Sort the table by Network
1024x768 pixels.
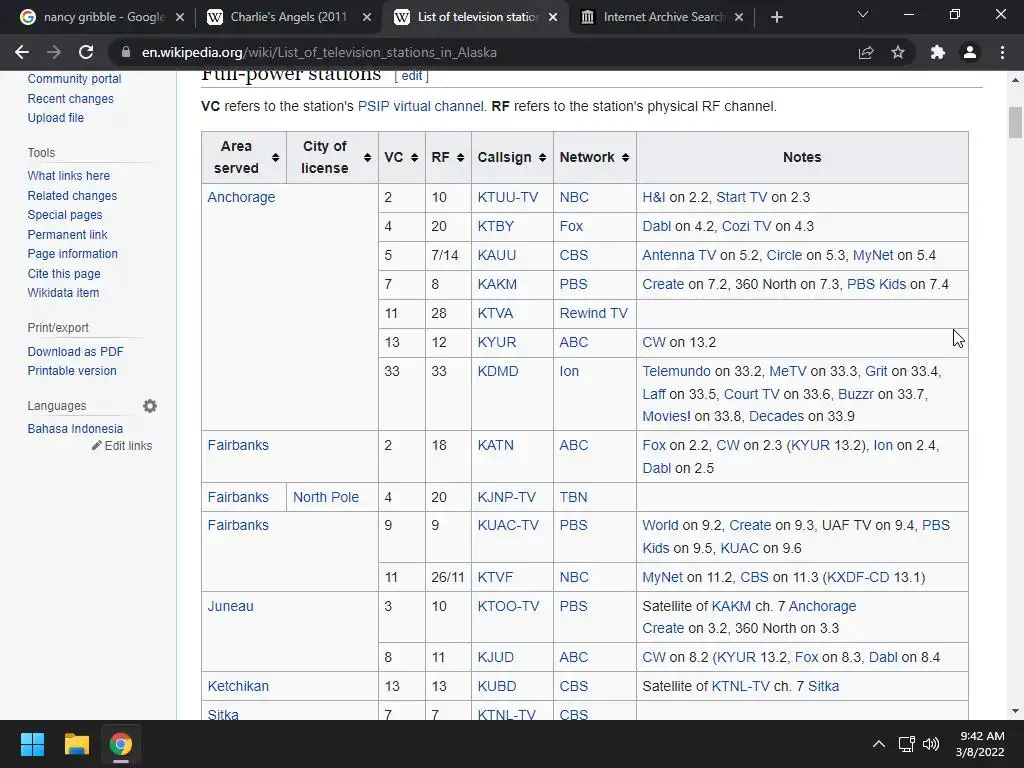point(626,157)
